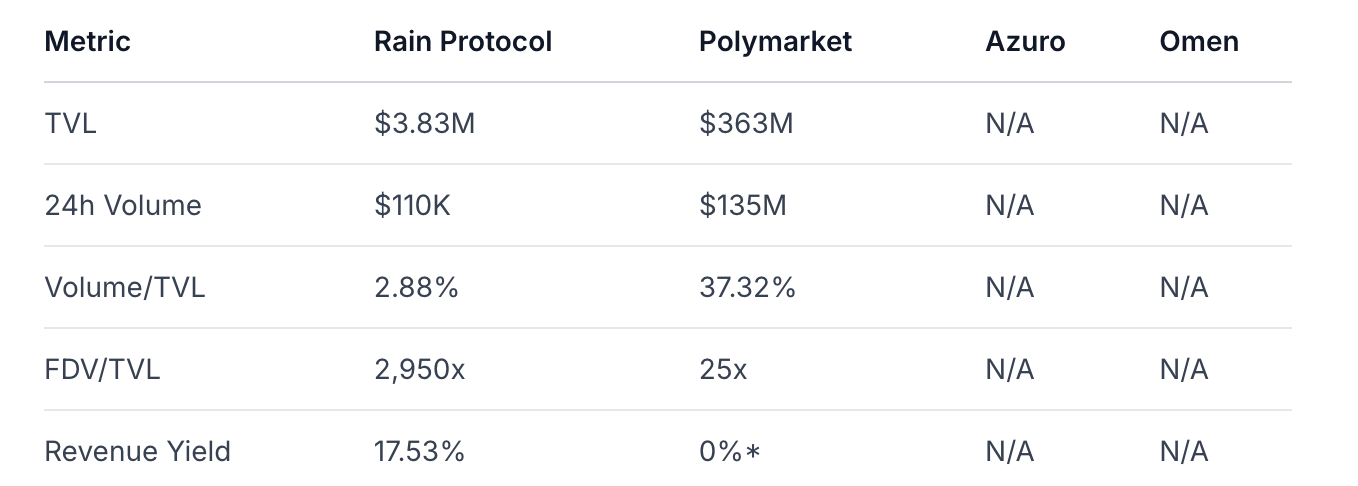Screen dimensions: 1358x486
Task: Select the TVL row label
Action: point(71,124)
